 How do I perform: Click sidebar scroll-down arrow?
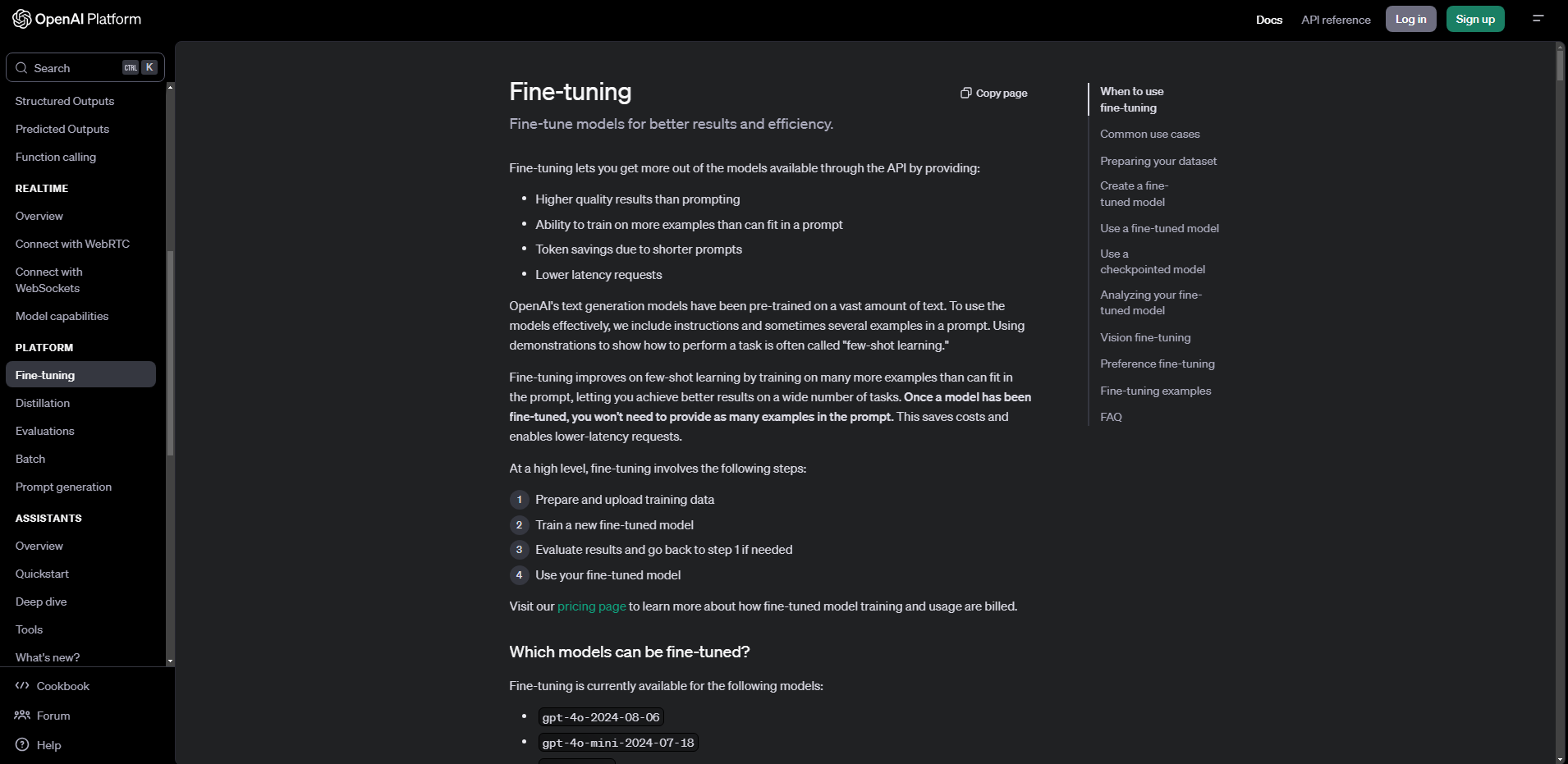tap(170, 661)
